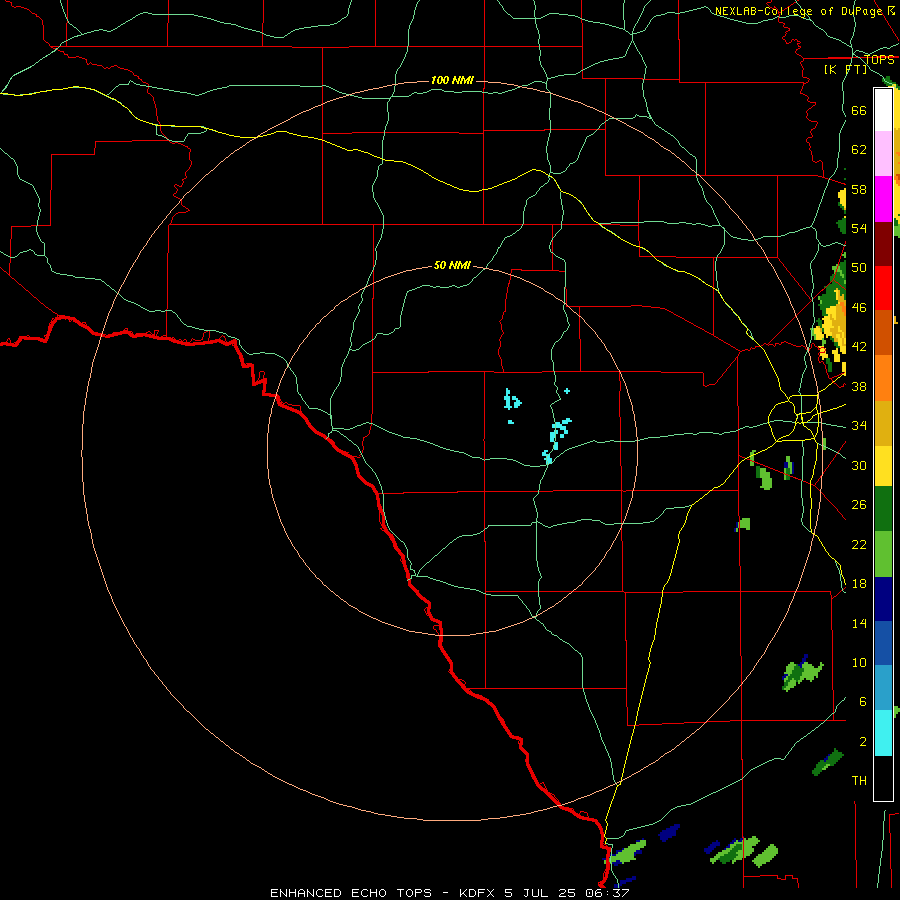Click the legend value 50
The image size is (900, 900).
[x=859, y=267]
